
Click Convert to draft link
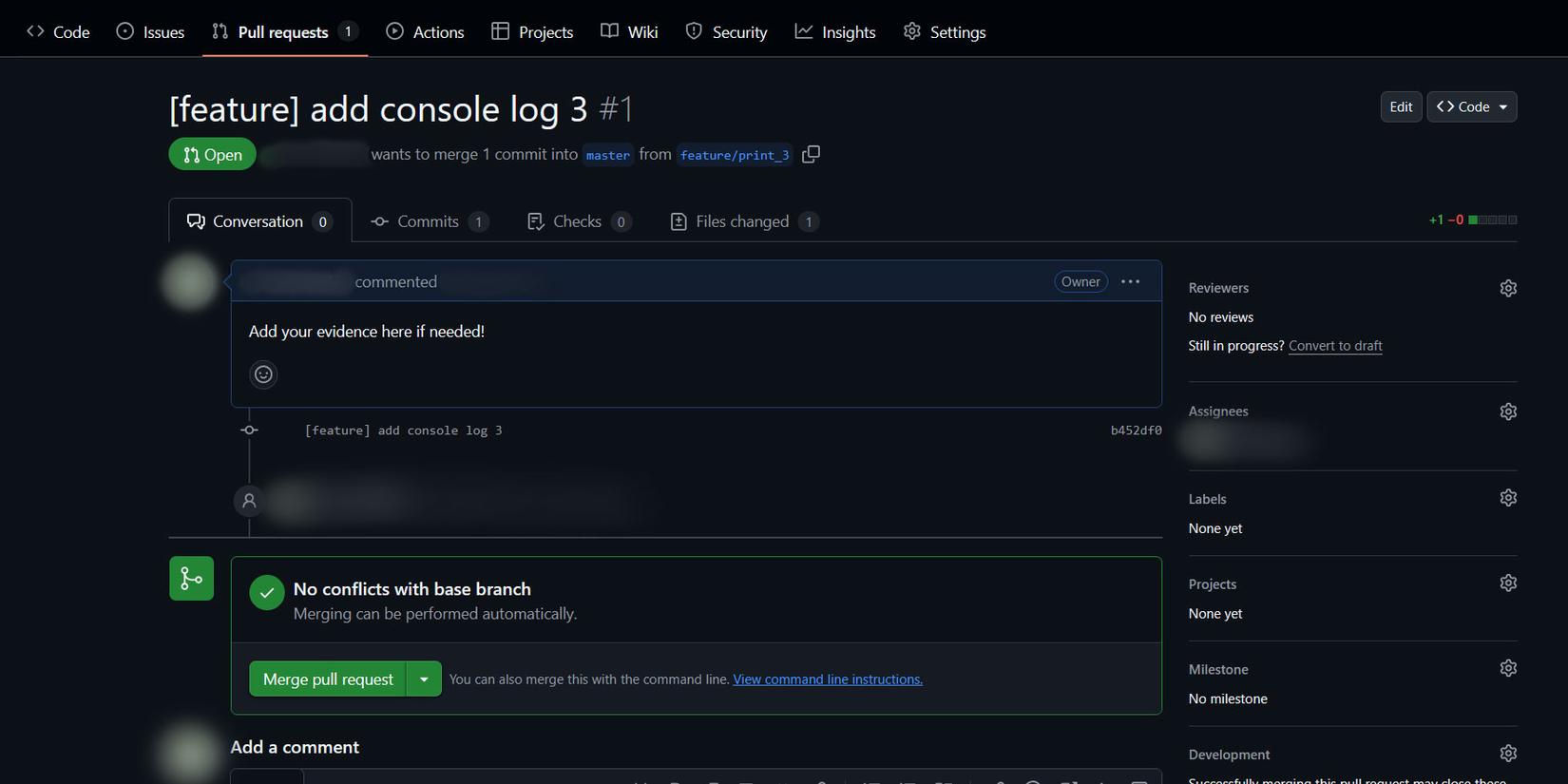pyautogui.click(x=1335, y=346)
